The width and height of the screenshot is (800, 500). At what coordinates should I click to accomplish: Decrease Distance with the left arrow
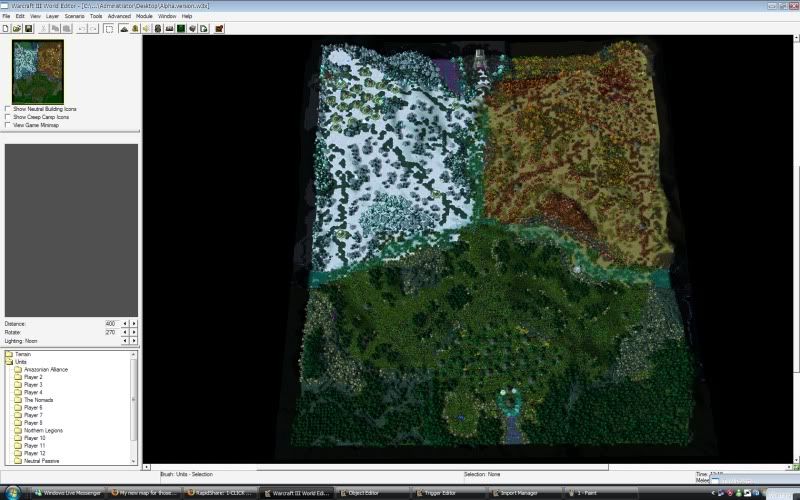tap(125, 323)
